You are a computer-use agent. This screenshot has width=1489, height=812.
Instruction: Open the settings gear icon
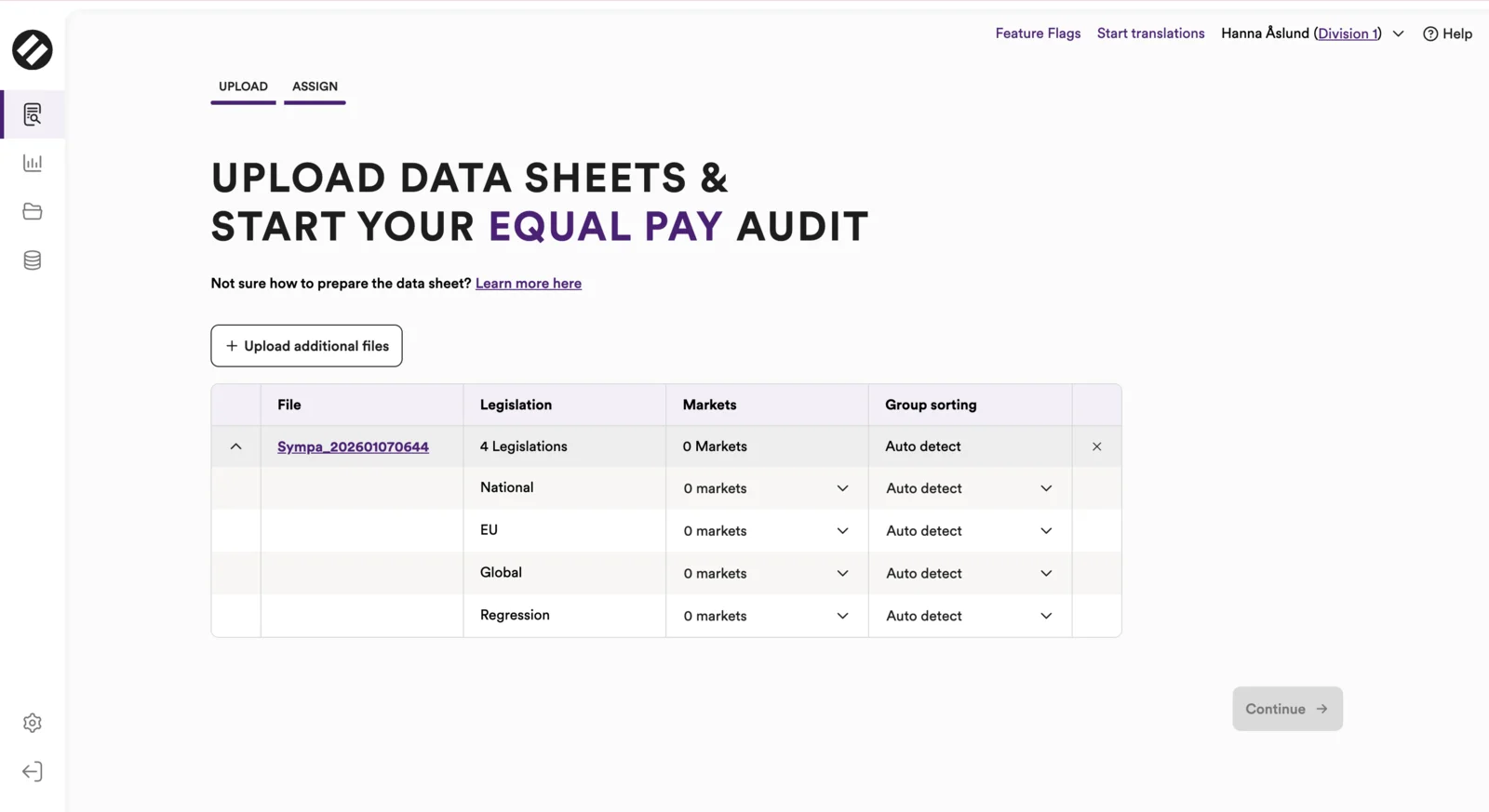(x=33, y=723)
